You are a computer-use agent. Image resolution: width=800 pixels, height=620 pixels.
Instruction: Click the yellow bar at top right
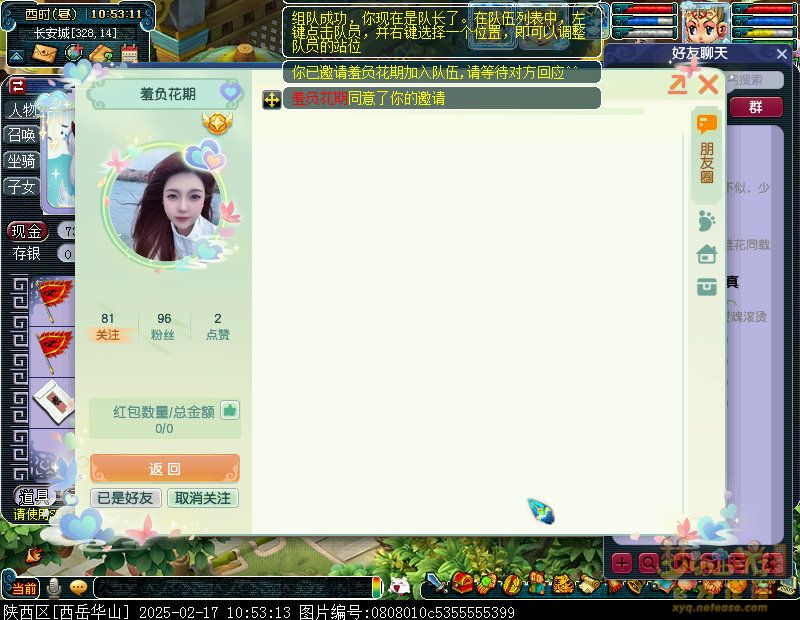tap(764, 33)
